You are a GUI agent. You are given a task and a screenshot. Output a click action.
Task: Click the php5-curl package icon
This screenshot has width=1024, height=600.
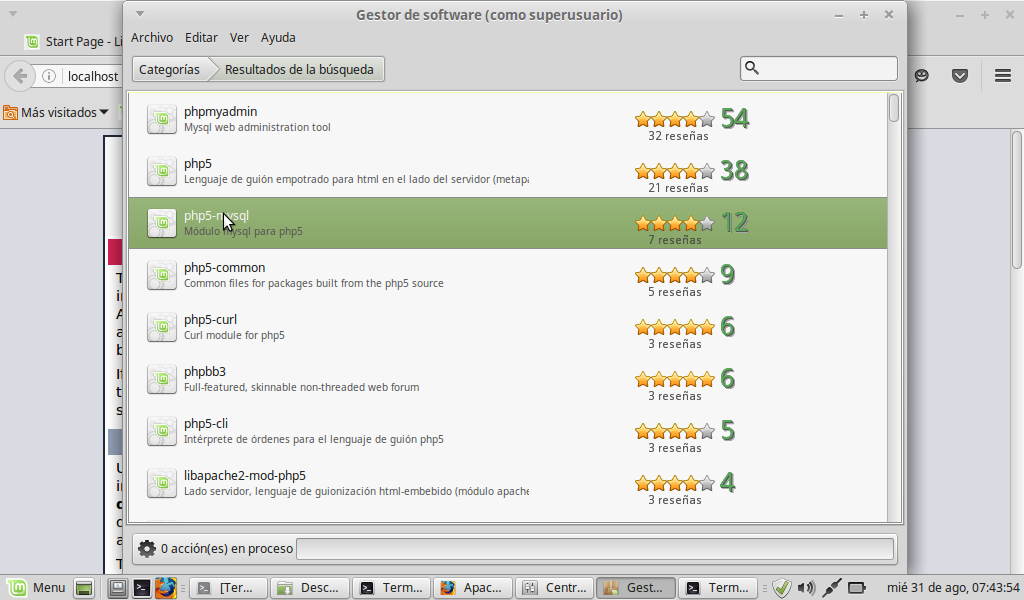point(162,327)
